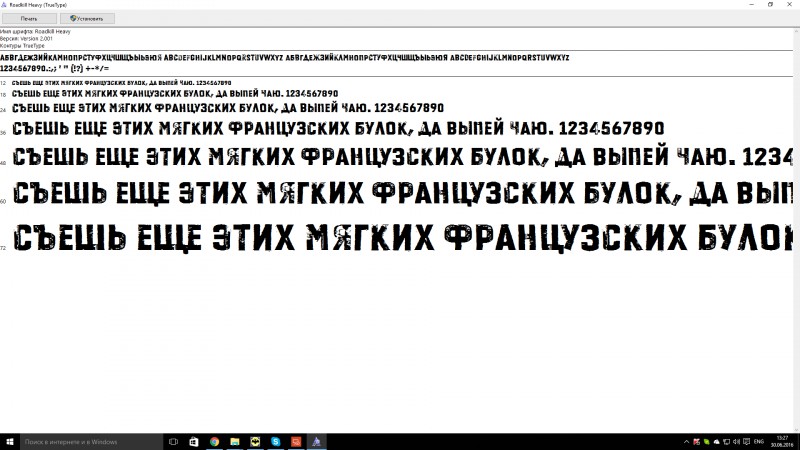This screenshot has height=450, width=800.
Task: Open Task View from the taskbar
Action: 173,442
